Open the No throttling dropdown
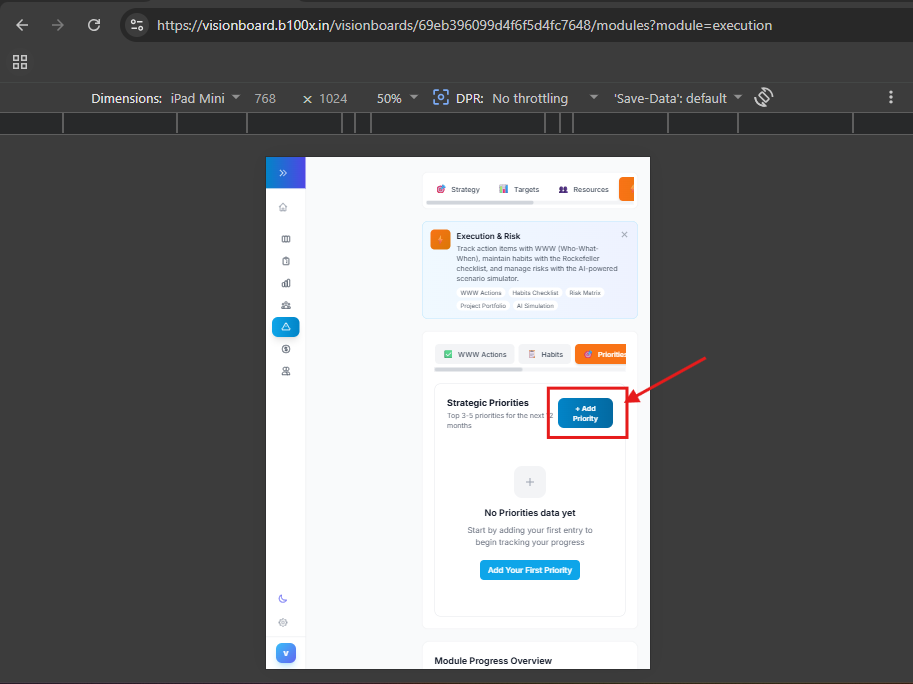The height and width of the screenshot is (684, 913). [x=545, y=98]
